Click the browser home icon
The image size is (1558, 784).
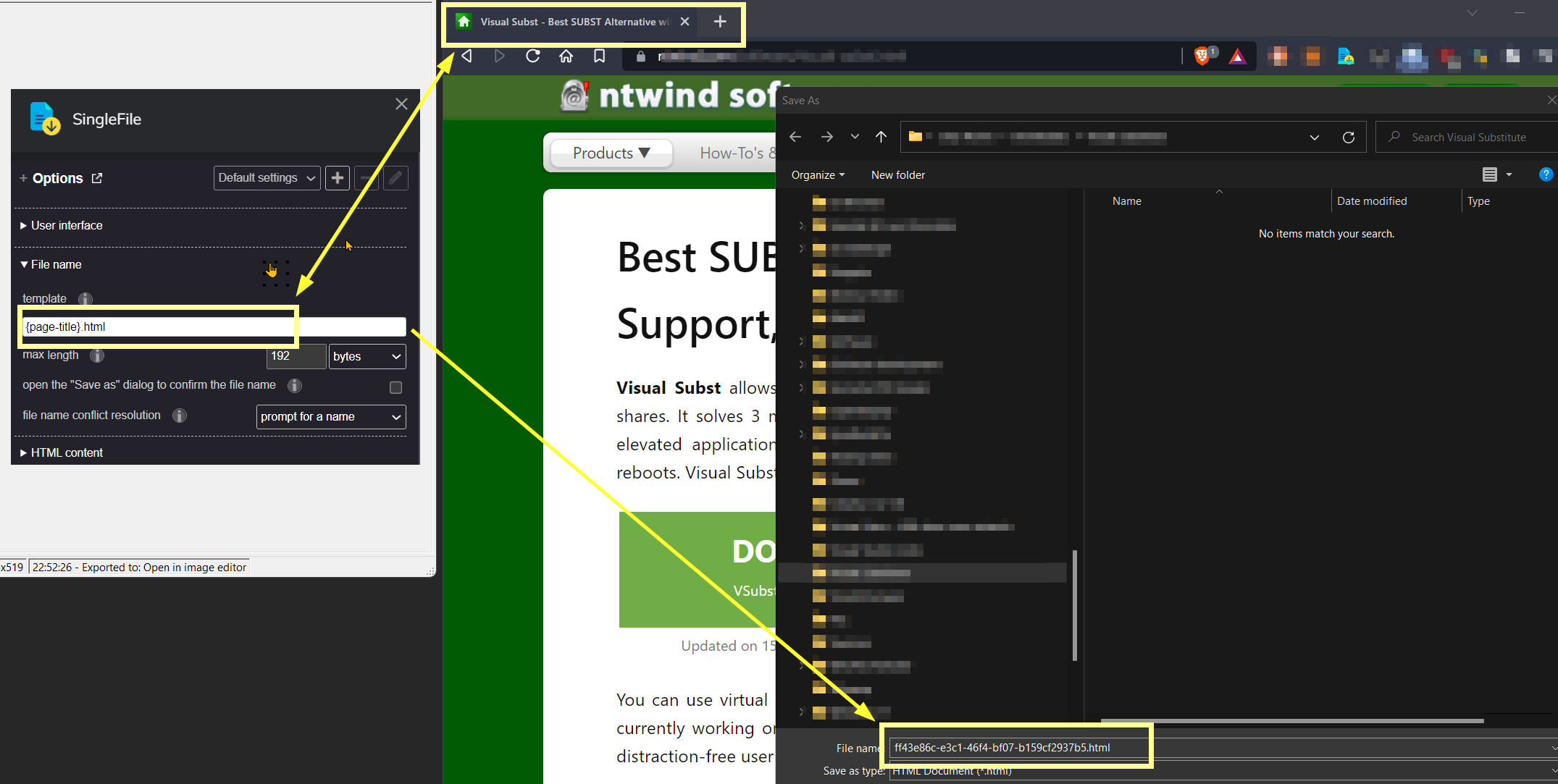(566, 56)
